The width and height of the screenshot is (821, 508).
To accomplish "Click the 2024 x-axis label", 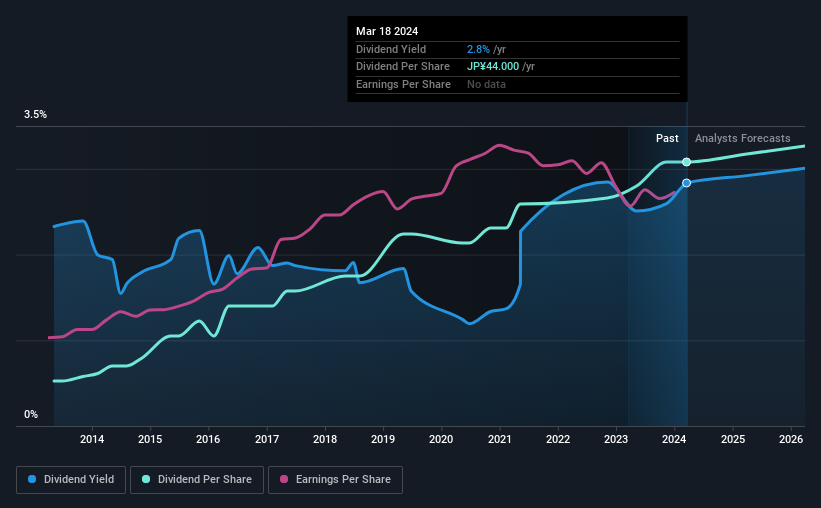I will coord(674,439).
